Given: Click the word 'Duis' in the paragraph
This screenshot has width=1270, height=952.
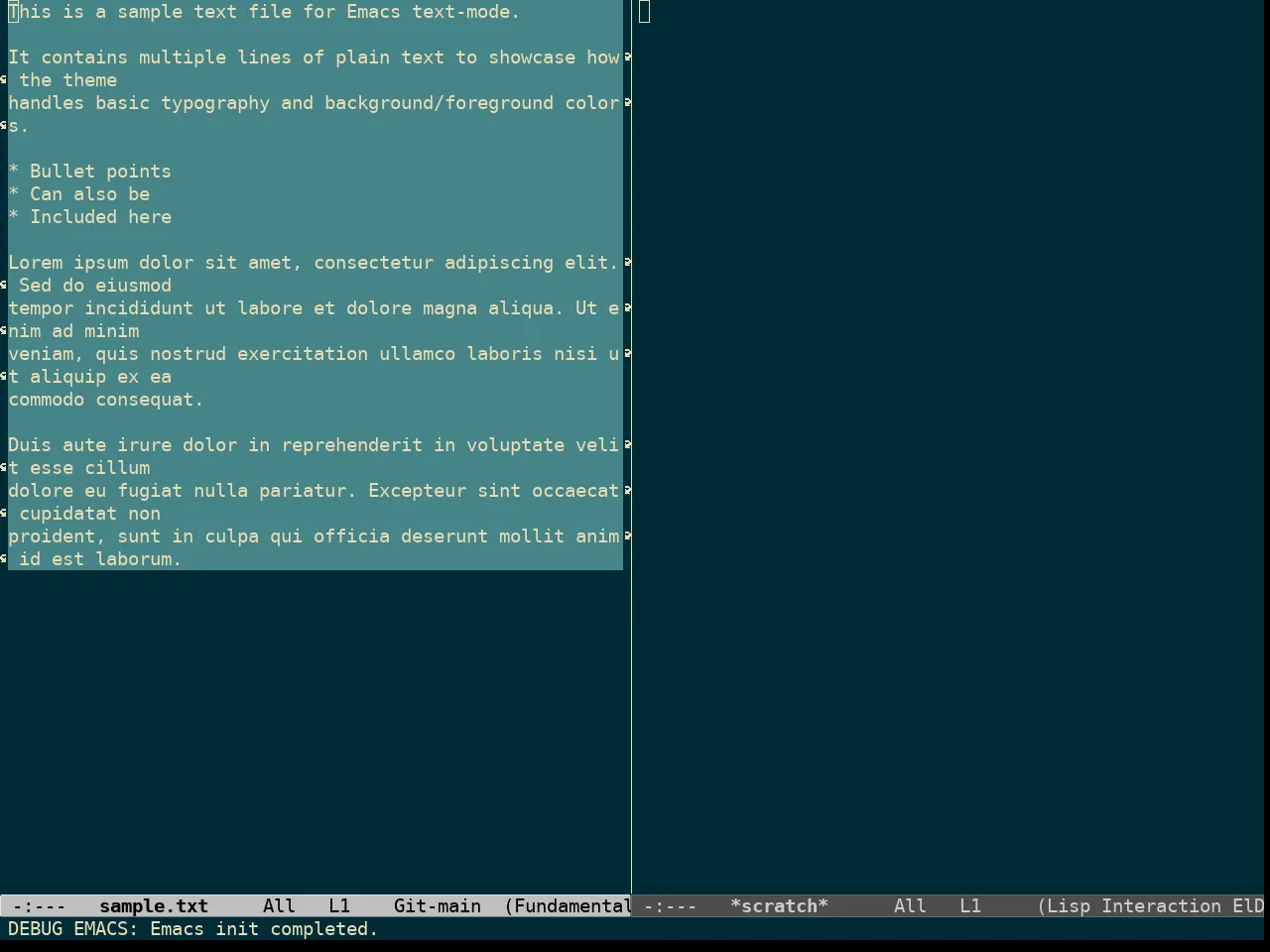Looking at the screenshot, I should [x=30, y=445].
